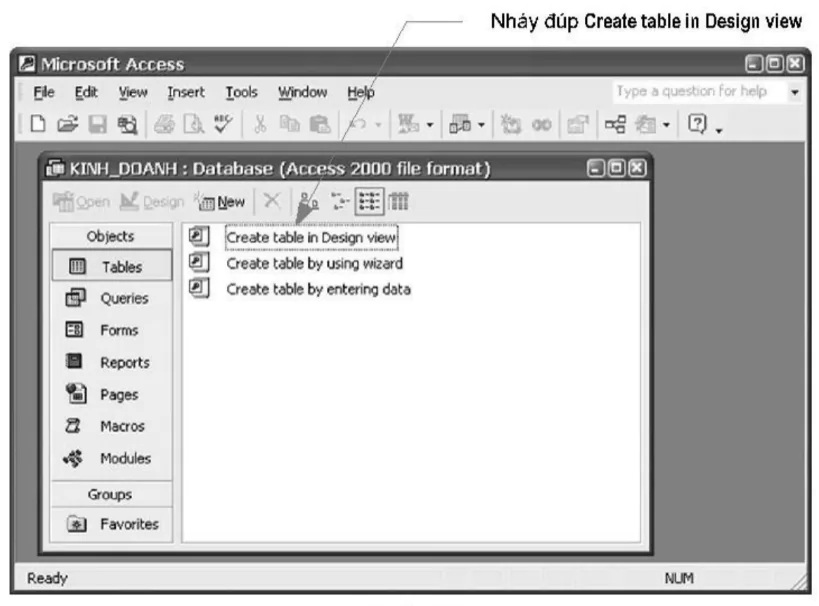Select Tables in the Objects bar

tap(111, 267)
